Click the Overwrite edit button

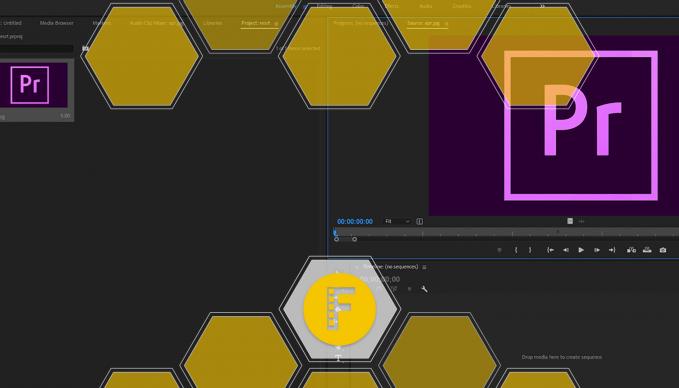pos(647,250)
